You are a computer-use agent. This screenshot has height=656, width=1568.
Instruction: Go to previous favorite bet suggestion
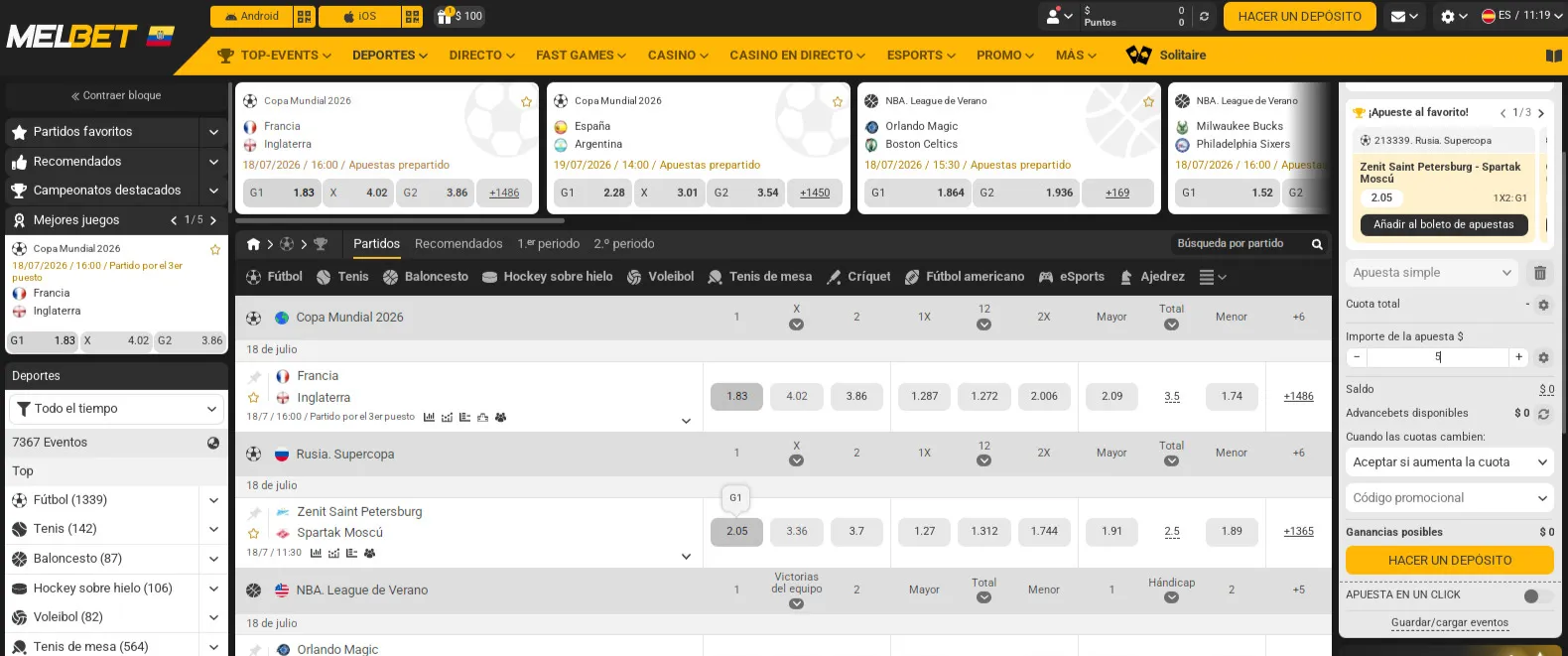(1503, 113)
